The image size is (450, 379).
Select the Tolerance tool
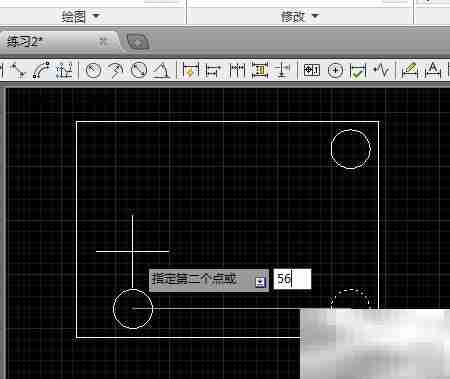click(x=312, y=70)
